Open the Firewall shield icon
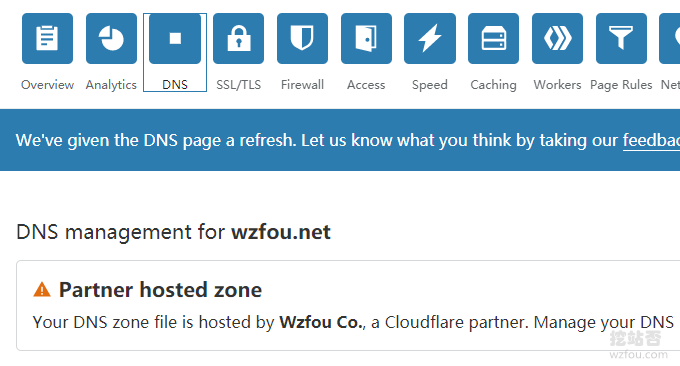 coord(302,39)
